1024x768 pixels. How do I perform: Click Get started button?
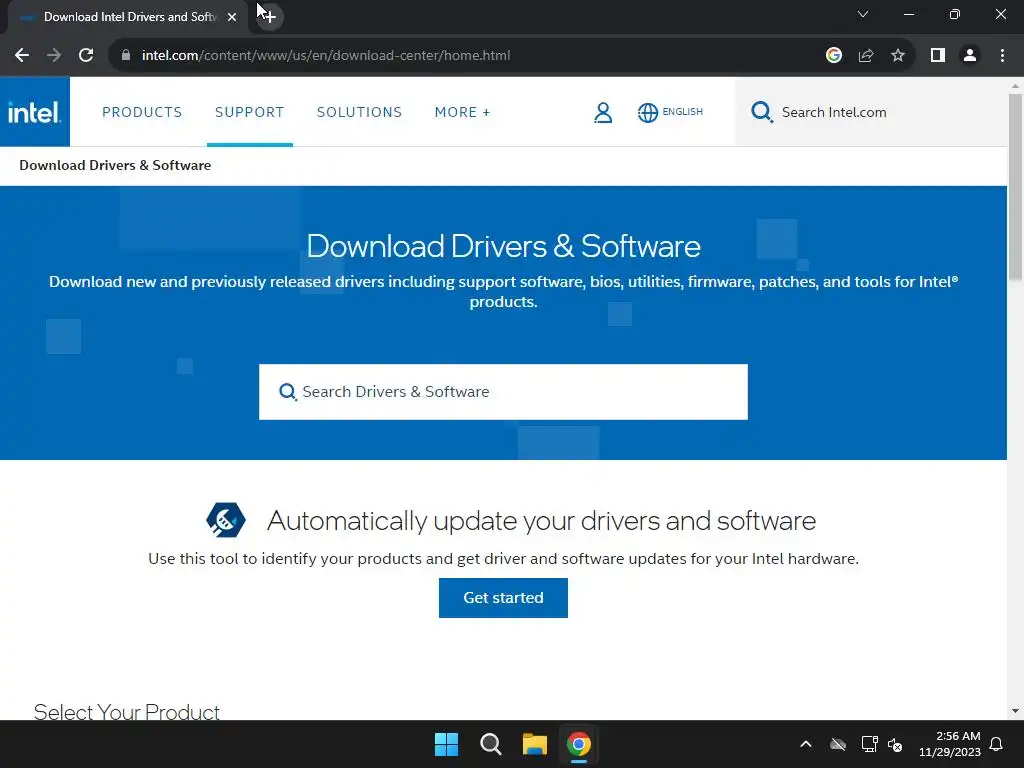(x=503, y=598)
